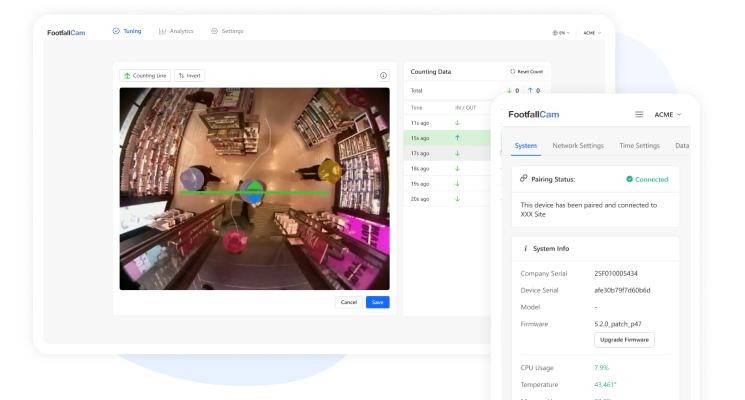This screenshot has width=745, height=400.
Task: Click the blue down arrow on counting line
Action: [255, 198]
